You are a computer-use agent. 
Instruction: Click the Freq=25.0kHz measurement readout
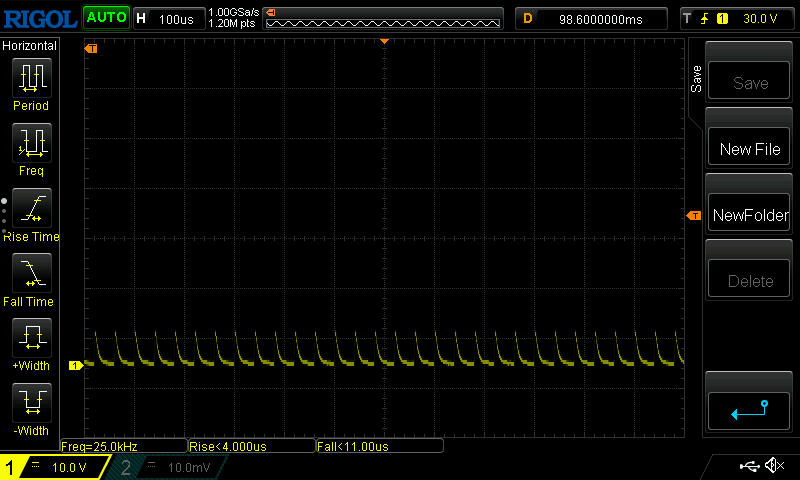point(124,446)
